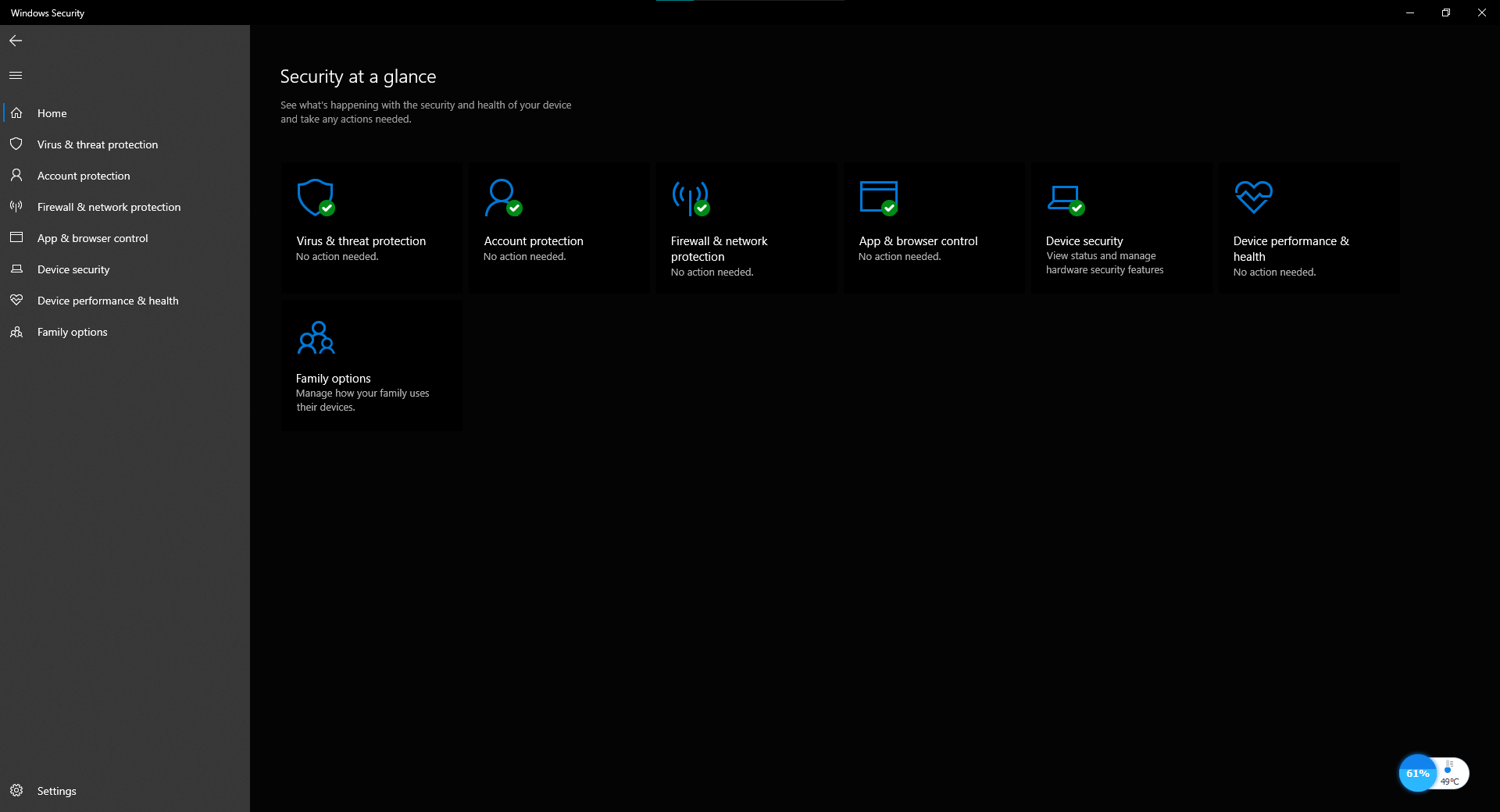Viewport: 1500px width, 812px height.
Task: Click the large antenna icon on Firewall card
Action: click(x=691, y=198)
